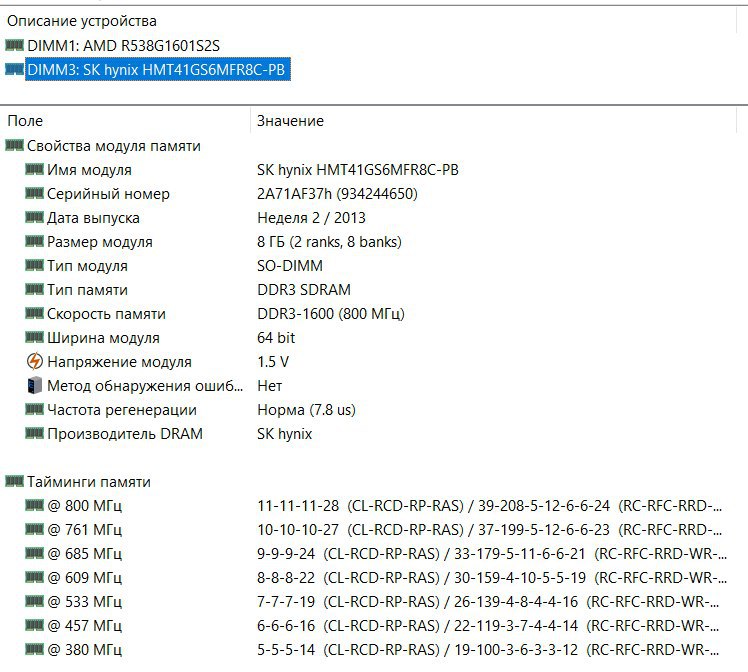
Task: Select the 'Тип модуля' field label
Action: point(87,266)
